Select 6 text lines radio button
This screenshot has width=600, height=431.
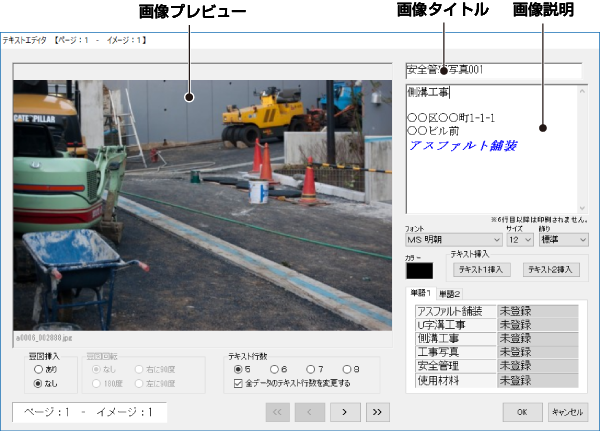pos(274,369)
